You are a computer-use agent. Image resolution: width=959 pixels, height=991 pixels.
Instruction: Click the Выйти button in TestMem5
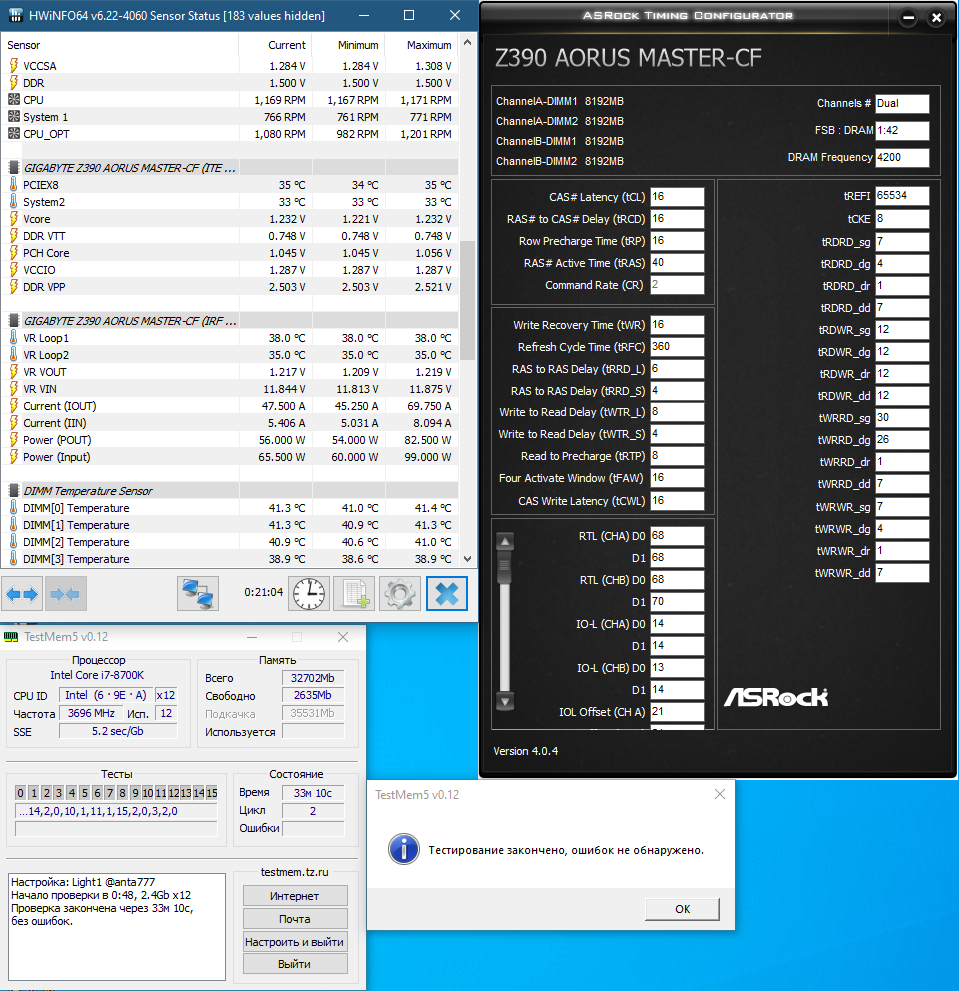click(x=295, y=964)
